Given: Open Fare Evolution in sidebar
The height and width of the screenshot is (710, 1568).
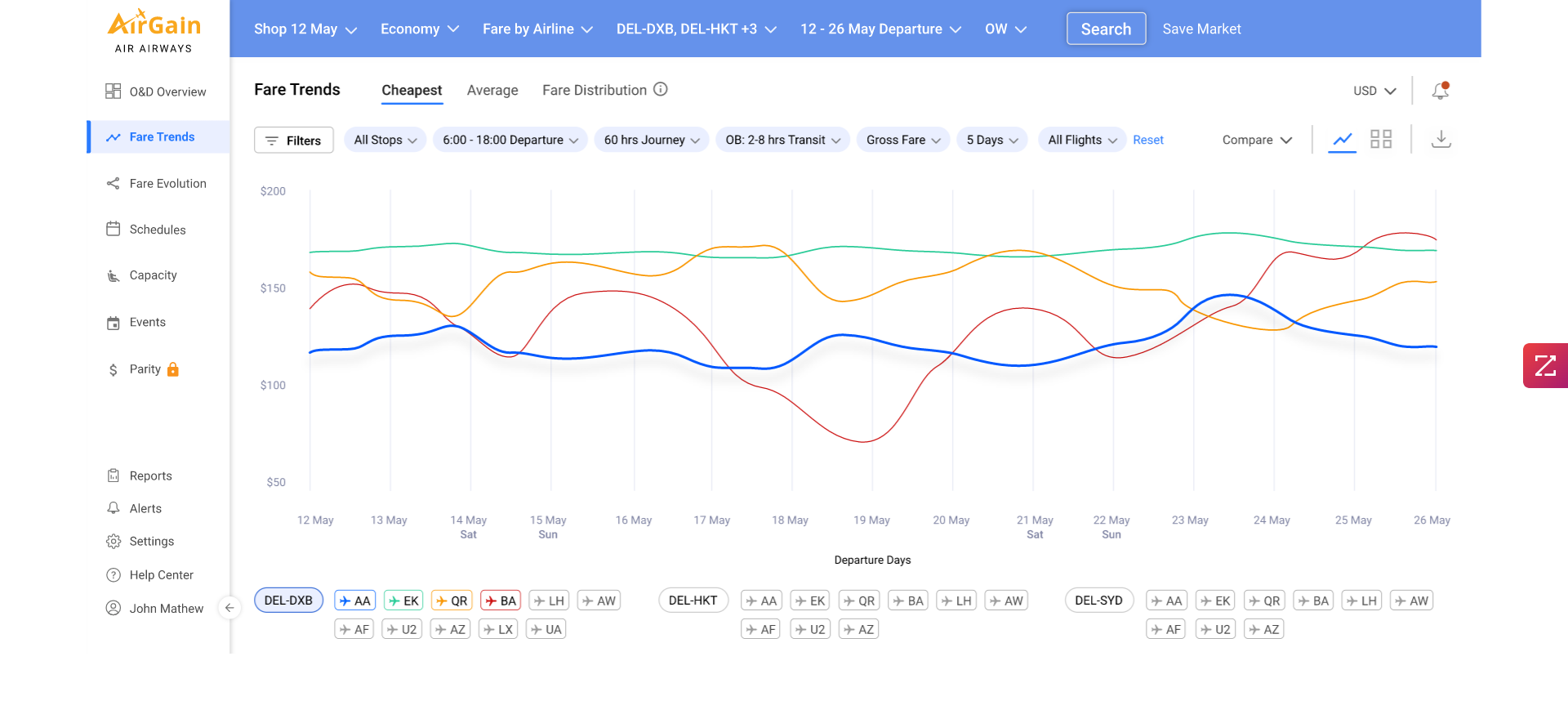Looking at the screenshot, I should click(167, 184).
